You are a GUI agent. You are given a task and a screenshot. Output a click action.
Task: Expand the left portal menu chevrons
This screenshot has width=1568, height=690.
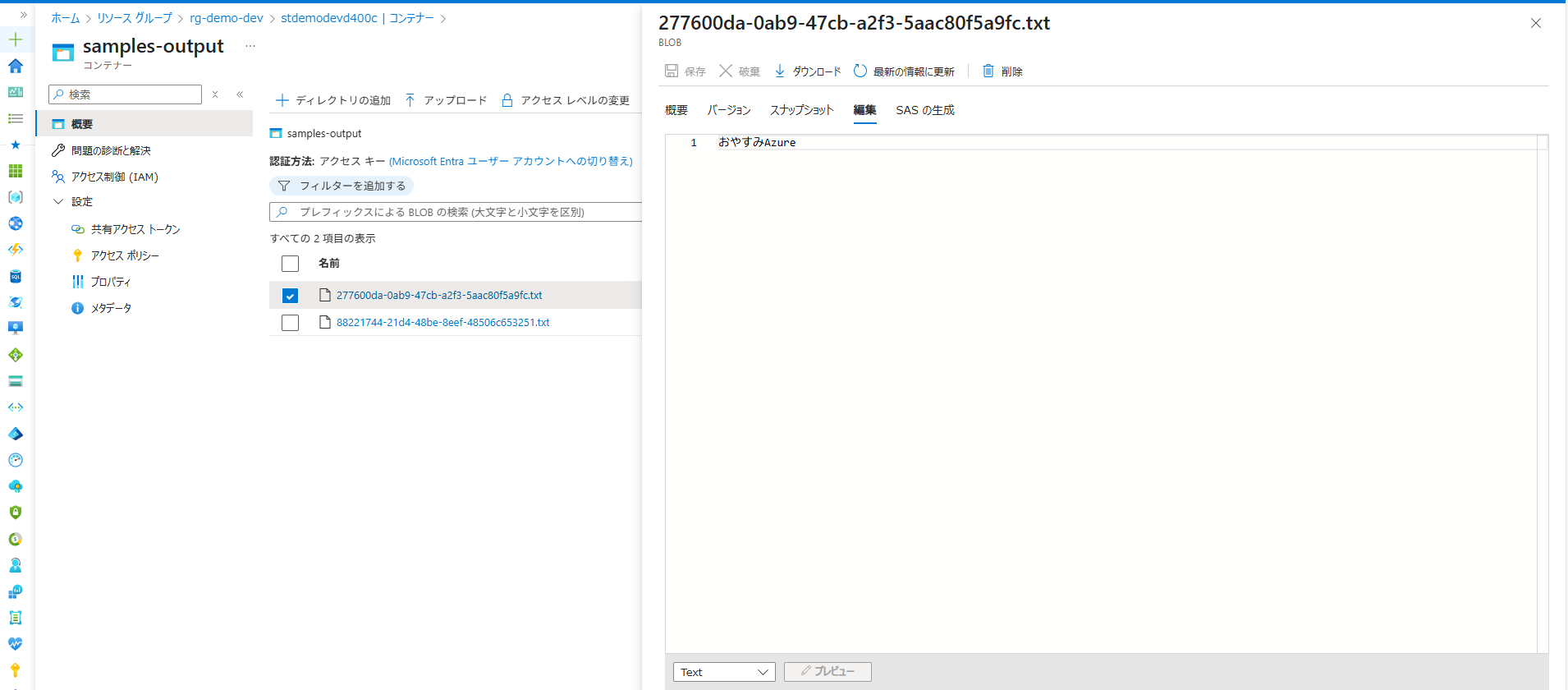pyautogui.click(x=23, y=15)
